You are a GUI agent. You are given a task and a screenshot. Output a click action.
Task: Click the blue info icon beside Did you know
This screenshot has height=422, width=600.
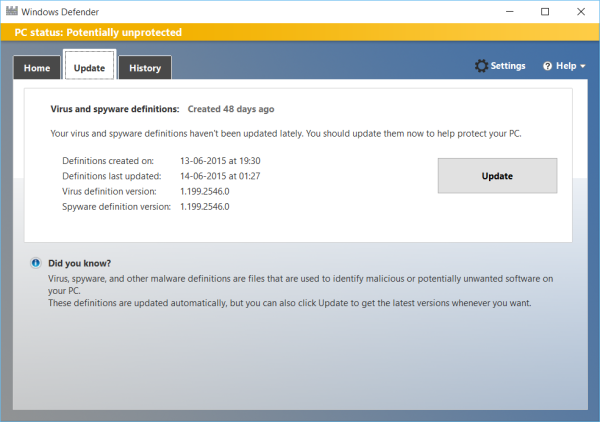pos(36,263)
